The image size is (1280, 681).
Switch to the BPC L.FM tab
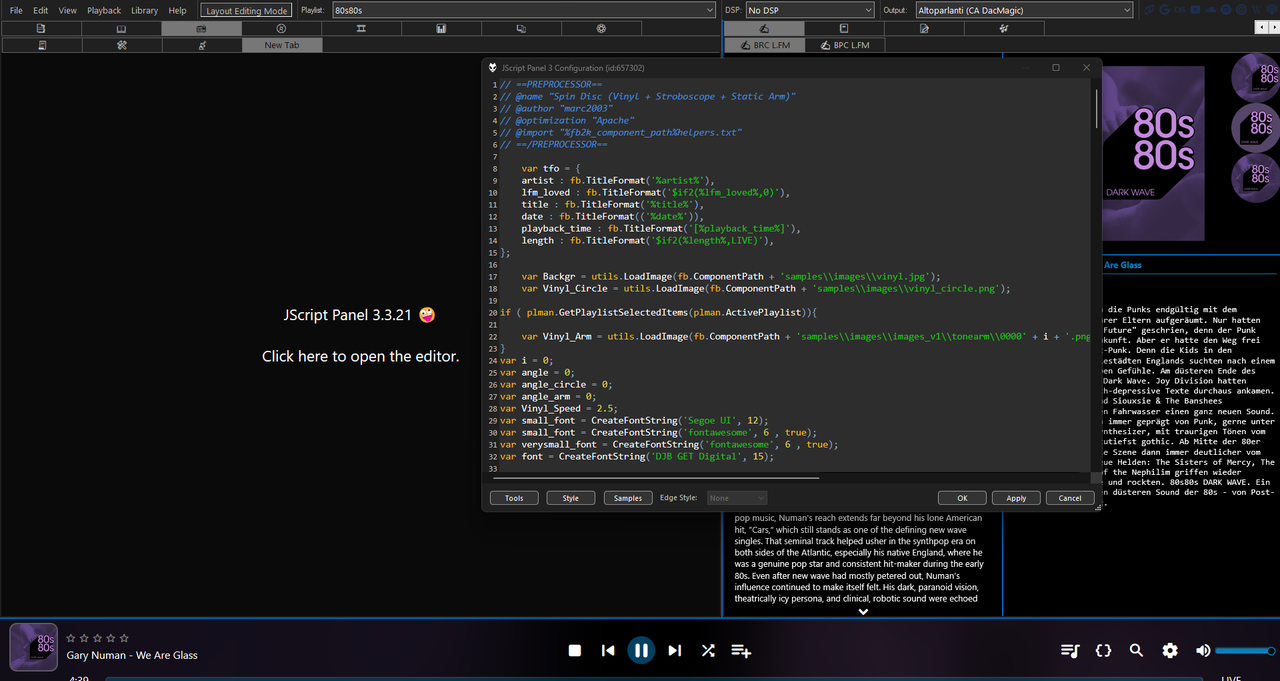(844, 45)
